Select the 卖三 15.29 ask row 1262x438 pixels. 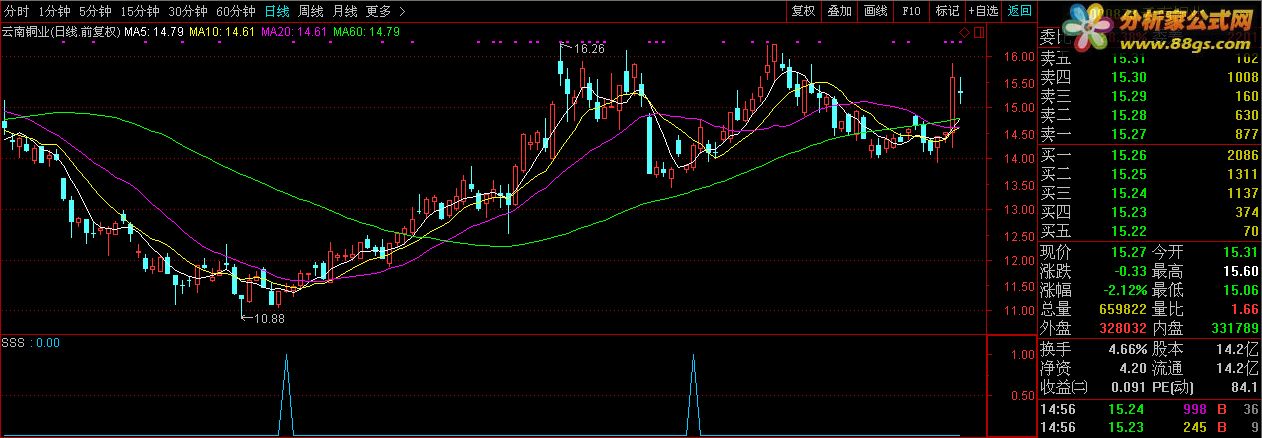1148,96
